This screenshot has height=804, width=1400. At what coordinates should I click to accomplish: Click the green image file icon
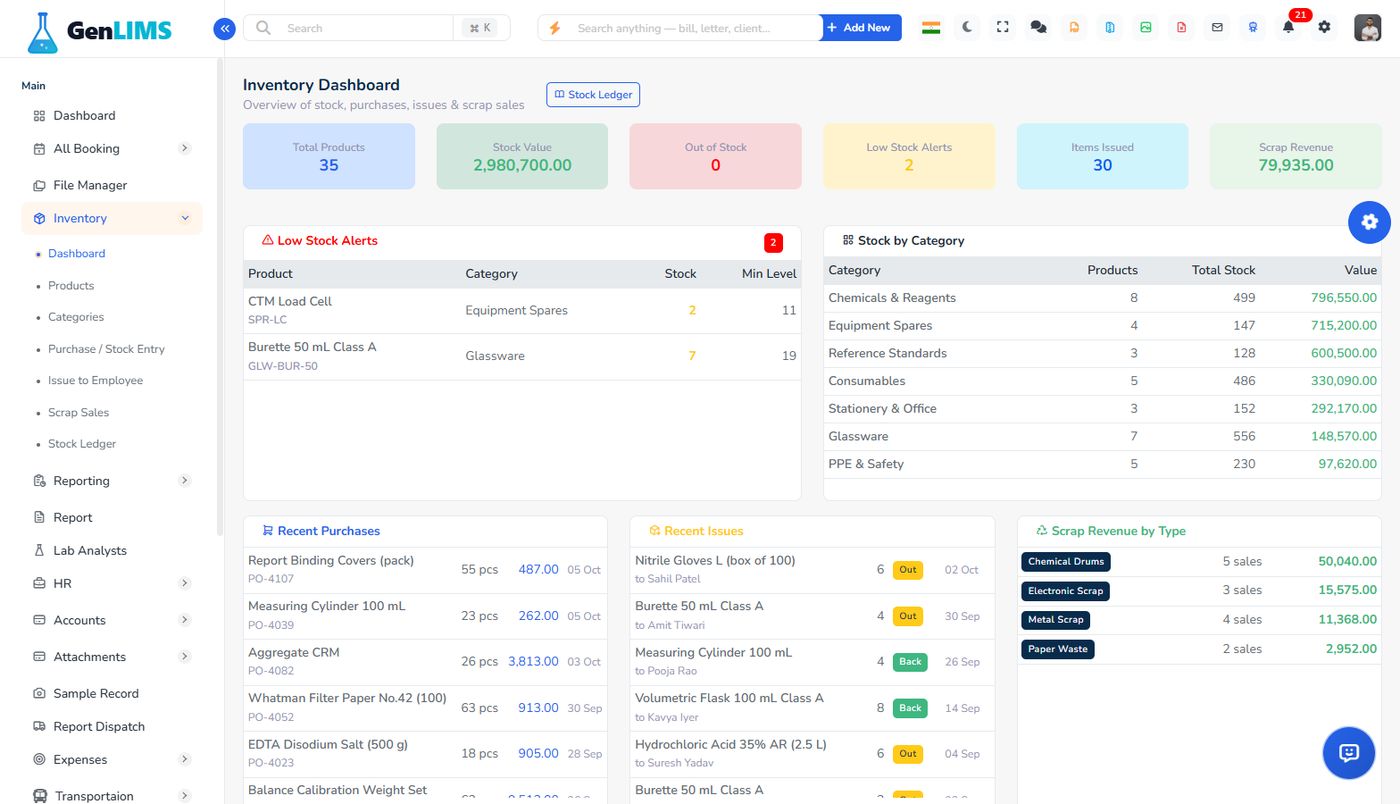coord(1146,28)
